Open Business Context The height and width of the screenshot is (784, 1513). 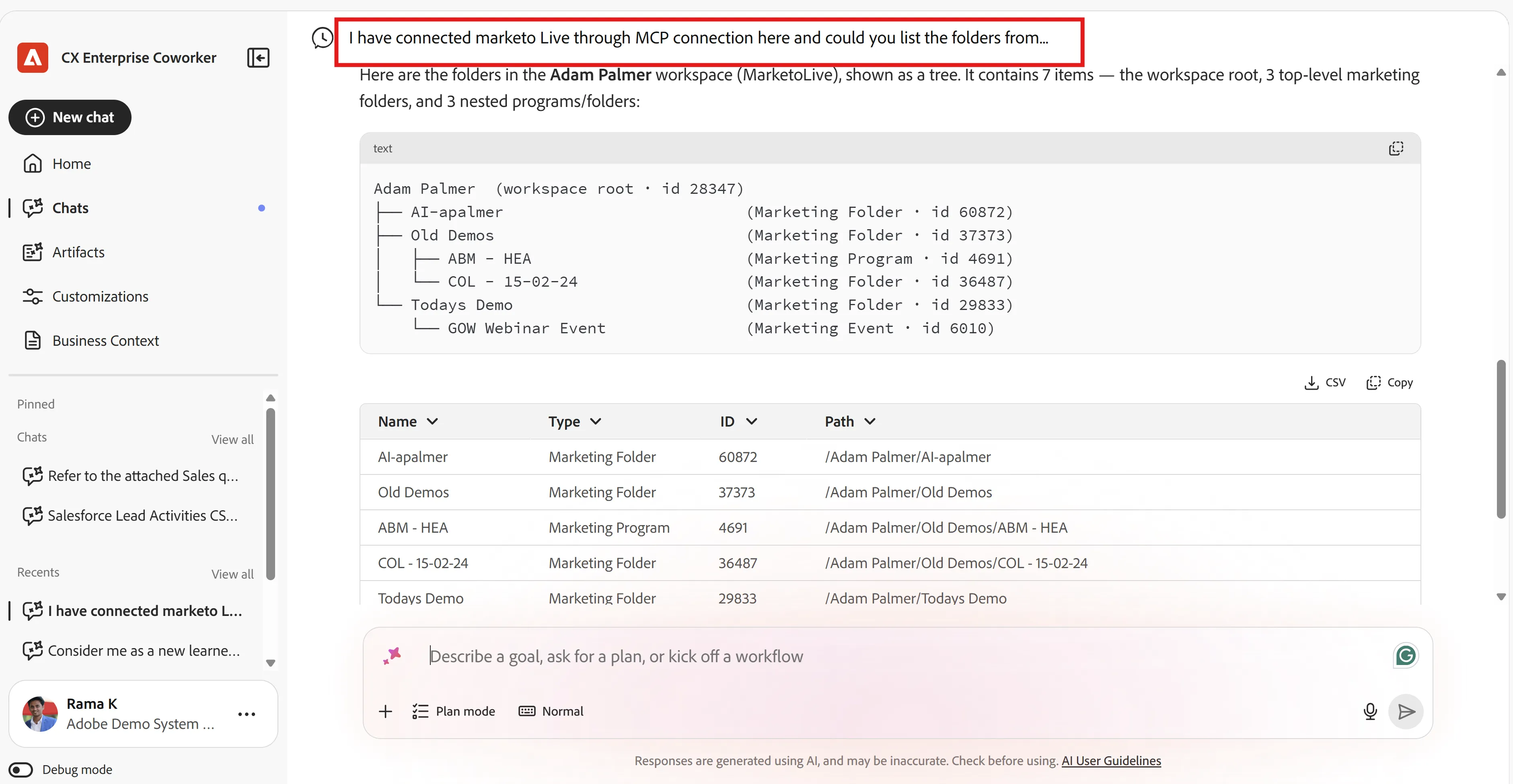point(91,341)
